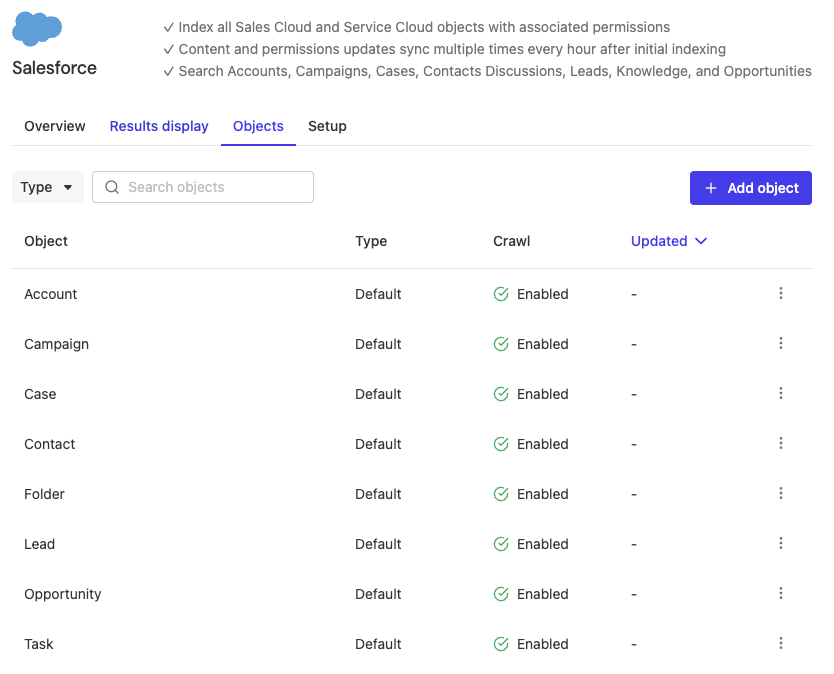
Task: Click the Enabled crawl checkmark for Lead
Action: [x=501, y=544]
